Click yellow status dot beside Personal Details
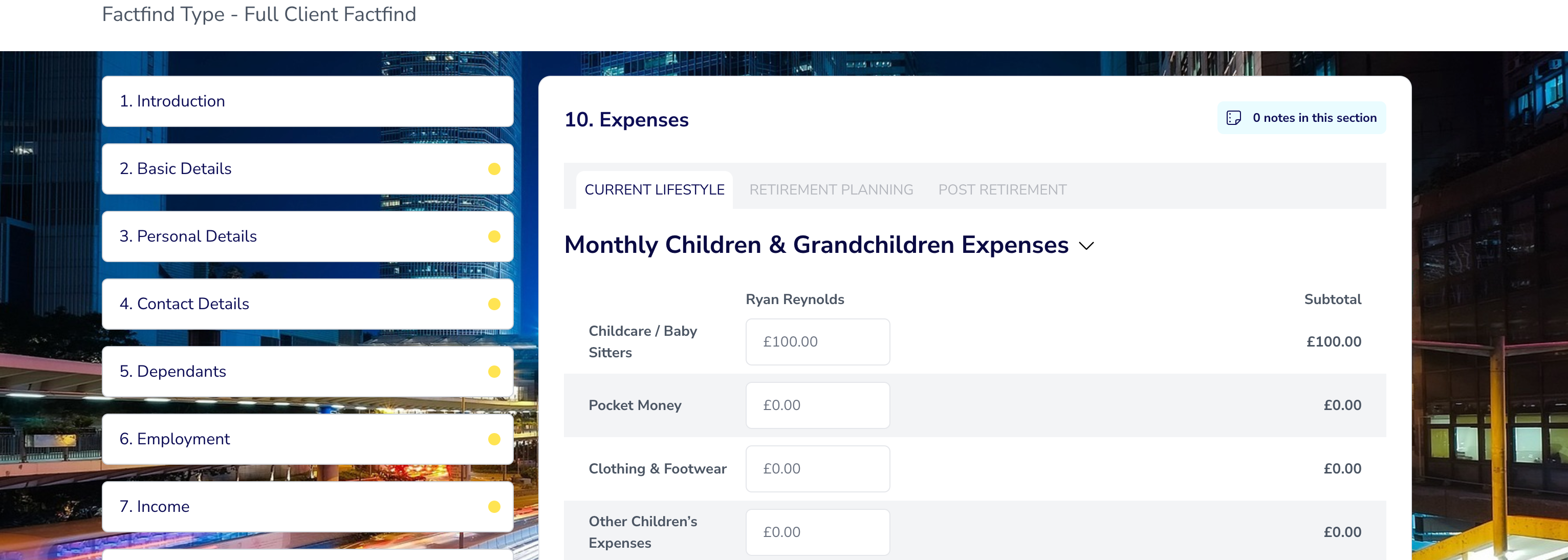Viewport: 1568px width, 560px height. [x=494, y=237]
